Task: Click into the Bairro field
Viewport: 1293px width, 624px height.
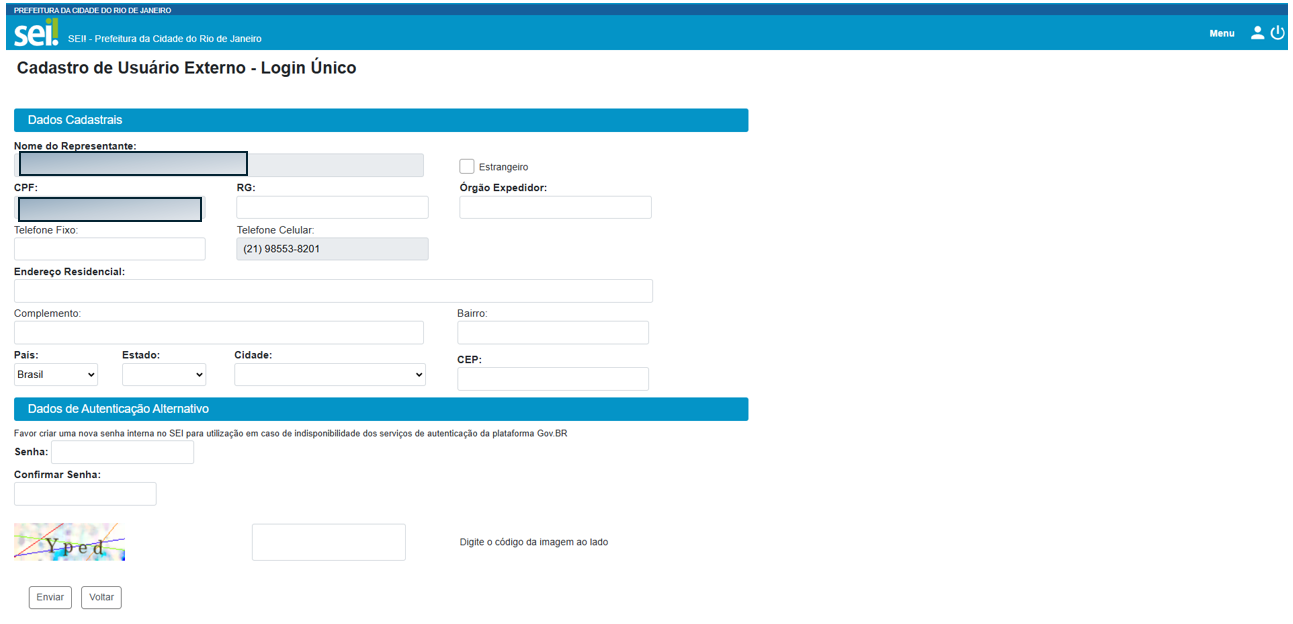Action: point(552,333)
